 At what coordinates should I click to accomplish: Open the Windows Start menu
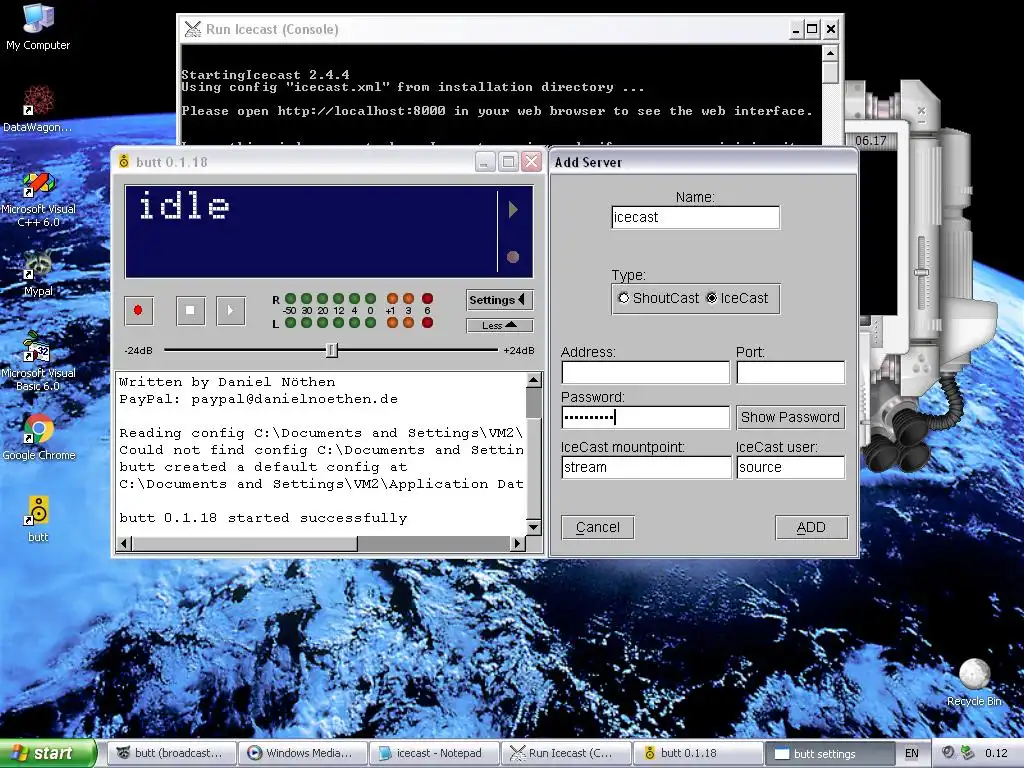click(47, 753)
